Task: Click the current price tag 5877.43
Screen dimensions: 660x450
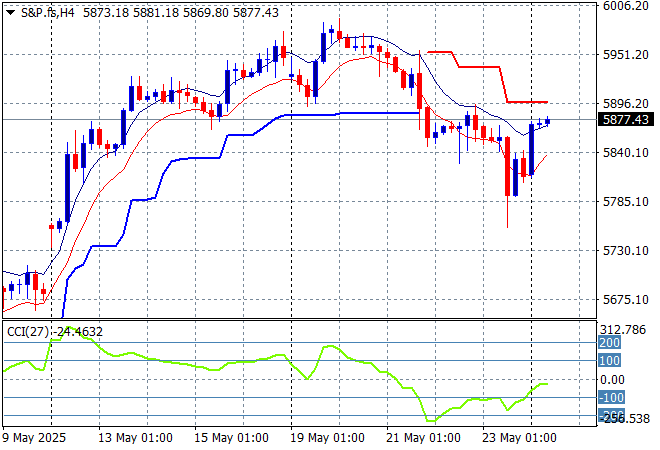Action: [x=628, y=120]
